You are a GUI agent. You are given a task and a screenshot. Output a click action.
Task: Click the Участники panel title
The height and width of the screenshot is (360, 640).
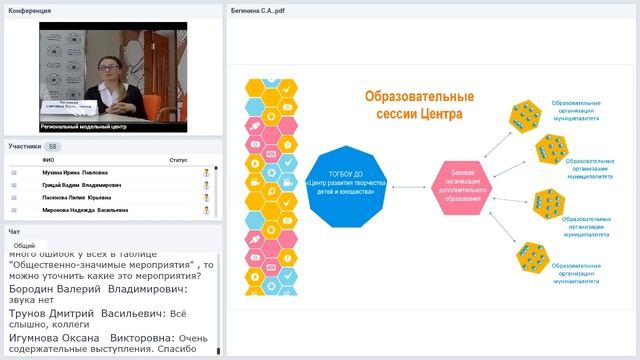click(24, 146)
